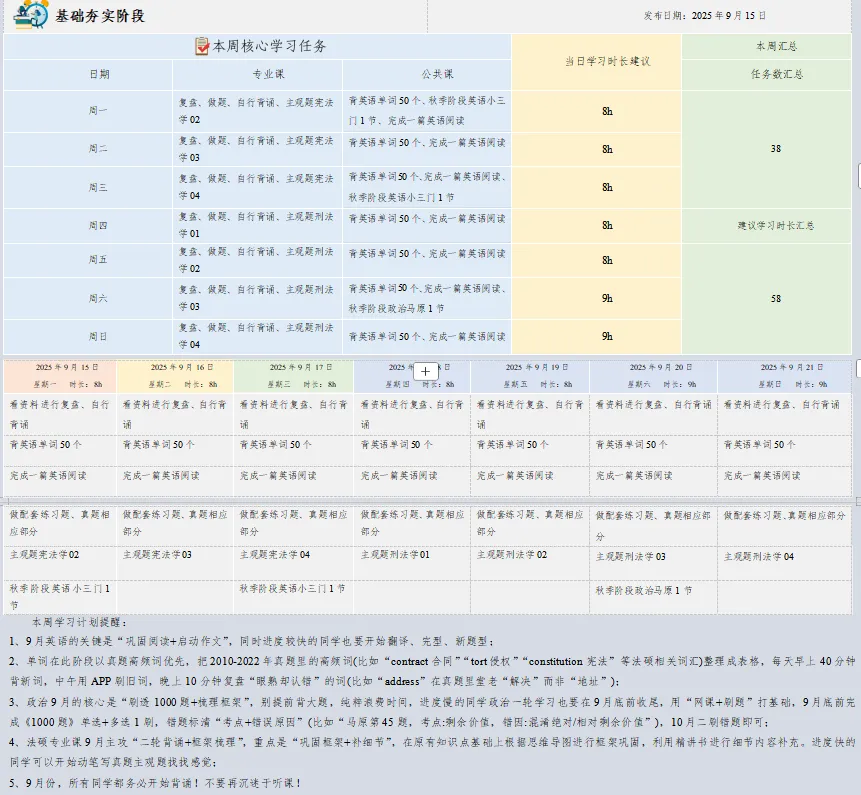Click the 2025年9月16日 星期二 day header
Viewport: 861px width, 795px height.
(175, 376)
